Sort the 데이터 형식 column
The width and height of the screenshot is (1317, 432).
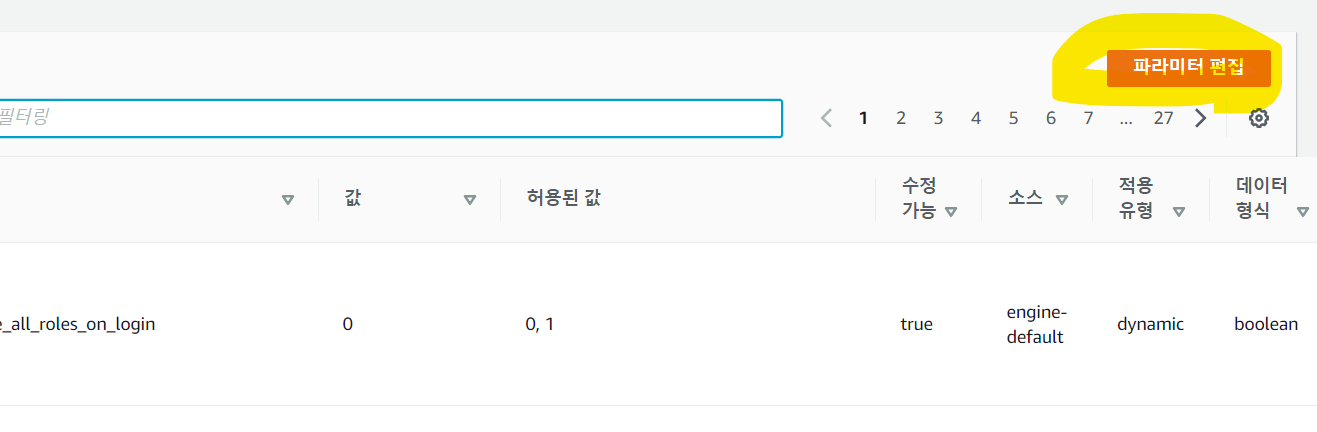[x=1302, y=211]
